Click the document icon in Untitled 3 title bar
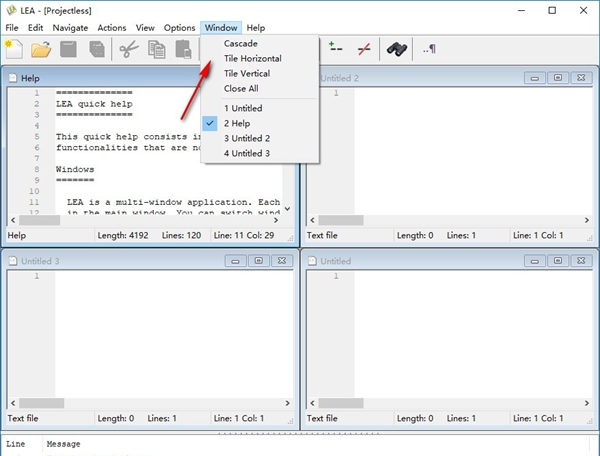600x456 pixels. point(13,261)
